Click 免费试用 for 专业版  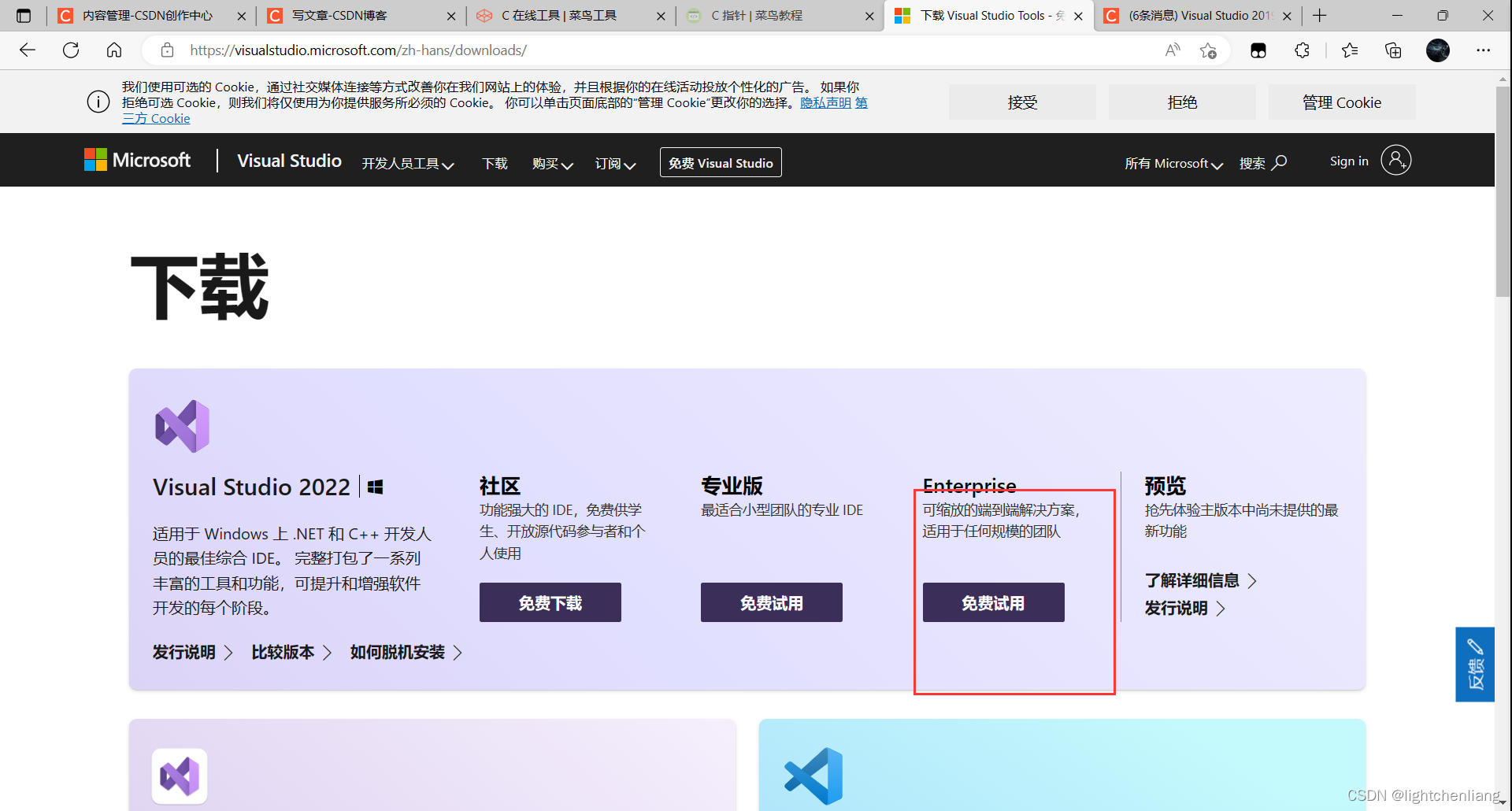(772, 602)
